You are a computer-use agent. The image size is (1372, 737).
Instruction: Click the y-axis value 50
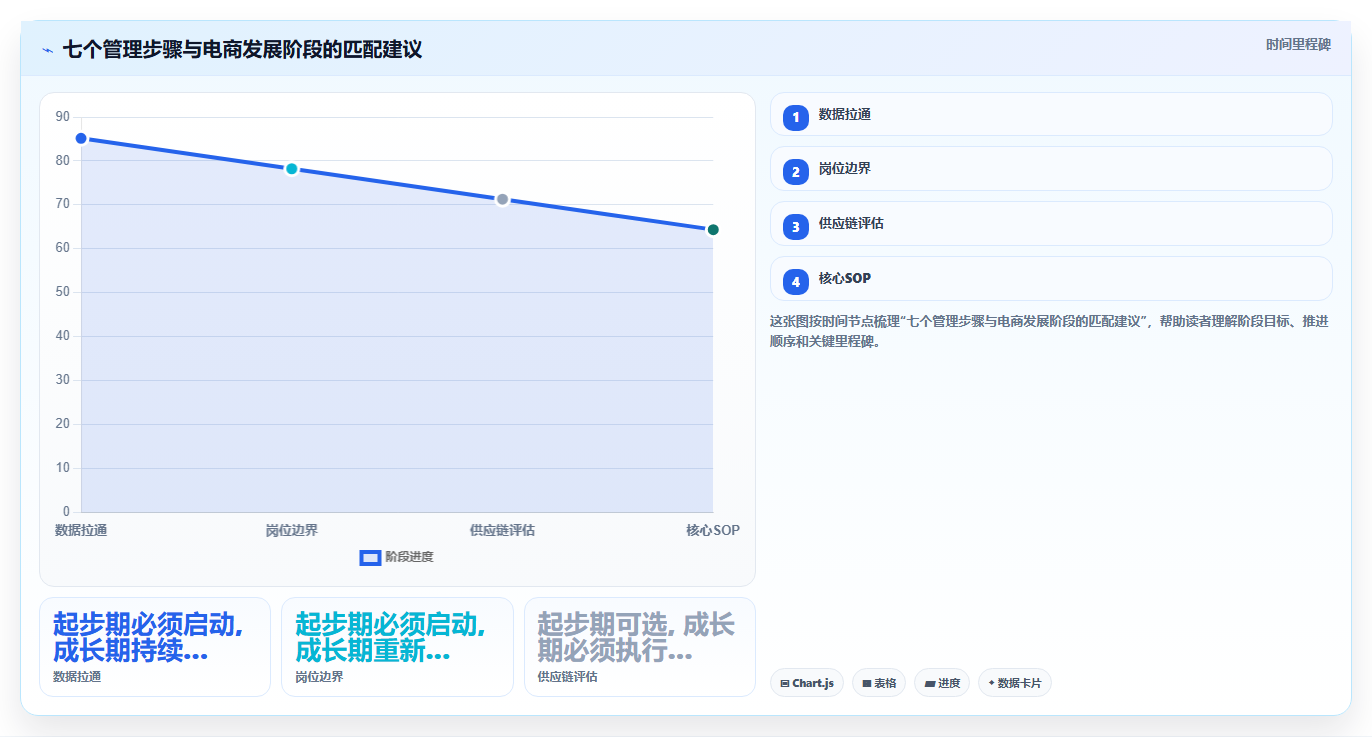click(63, 292)
